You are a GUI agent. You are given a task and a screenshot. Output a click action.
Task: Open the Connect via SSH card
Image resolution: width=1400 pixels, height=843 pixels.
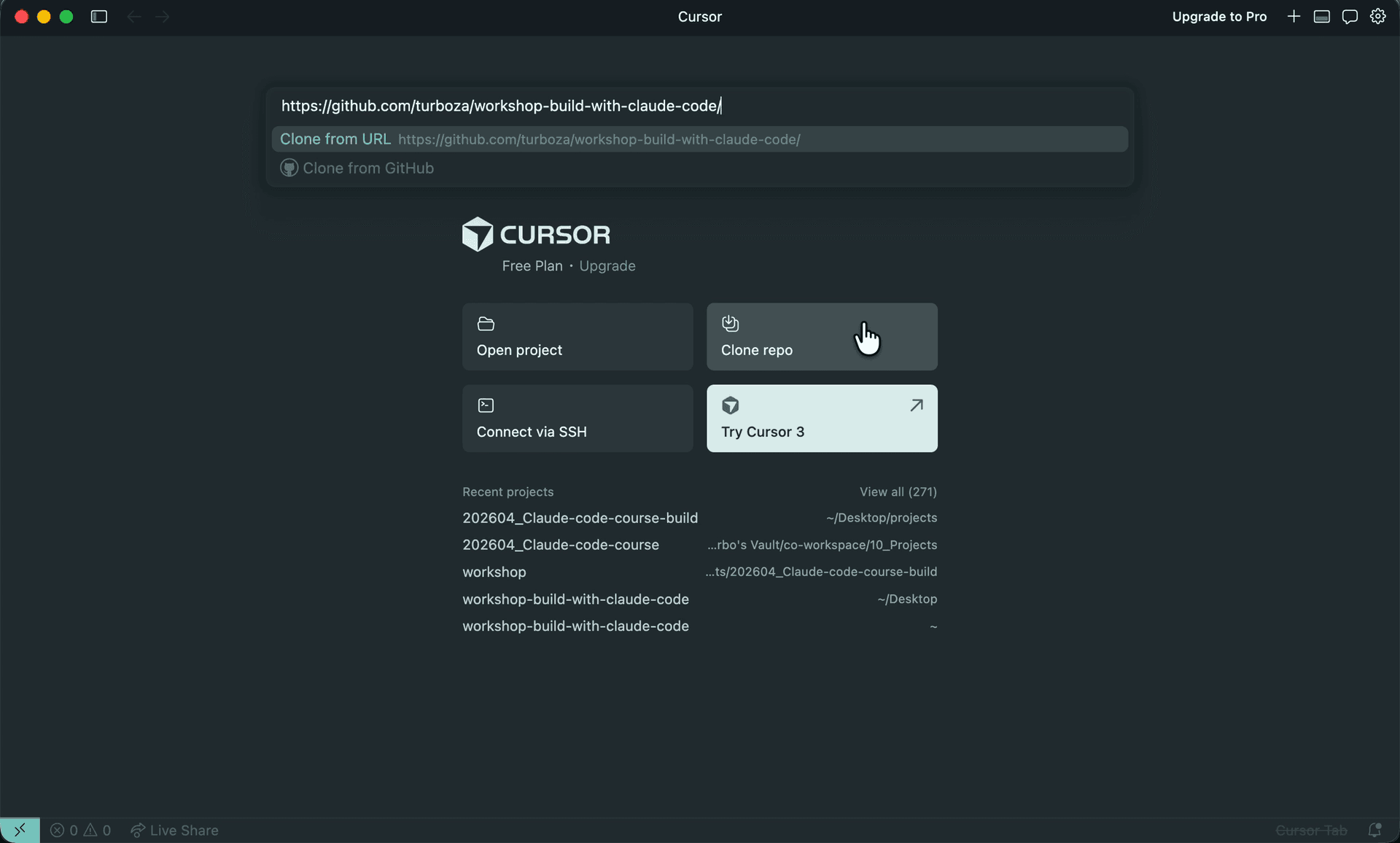pos(577,419)
